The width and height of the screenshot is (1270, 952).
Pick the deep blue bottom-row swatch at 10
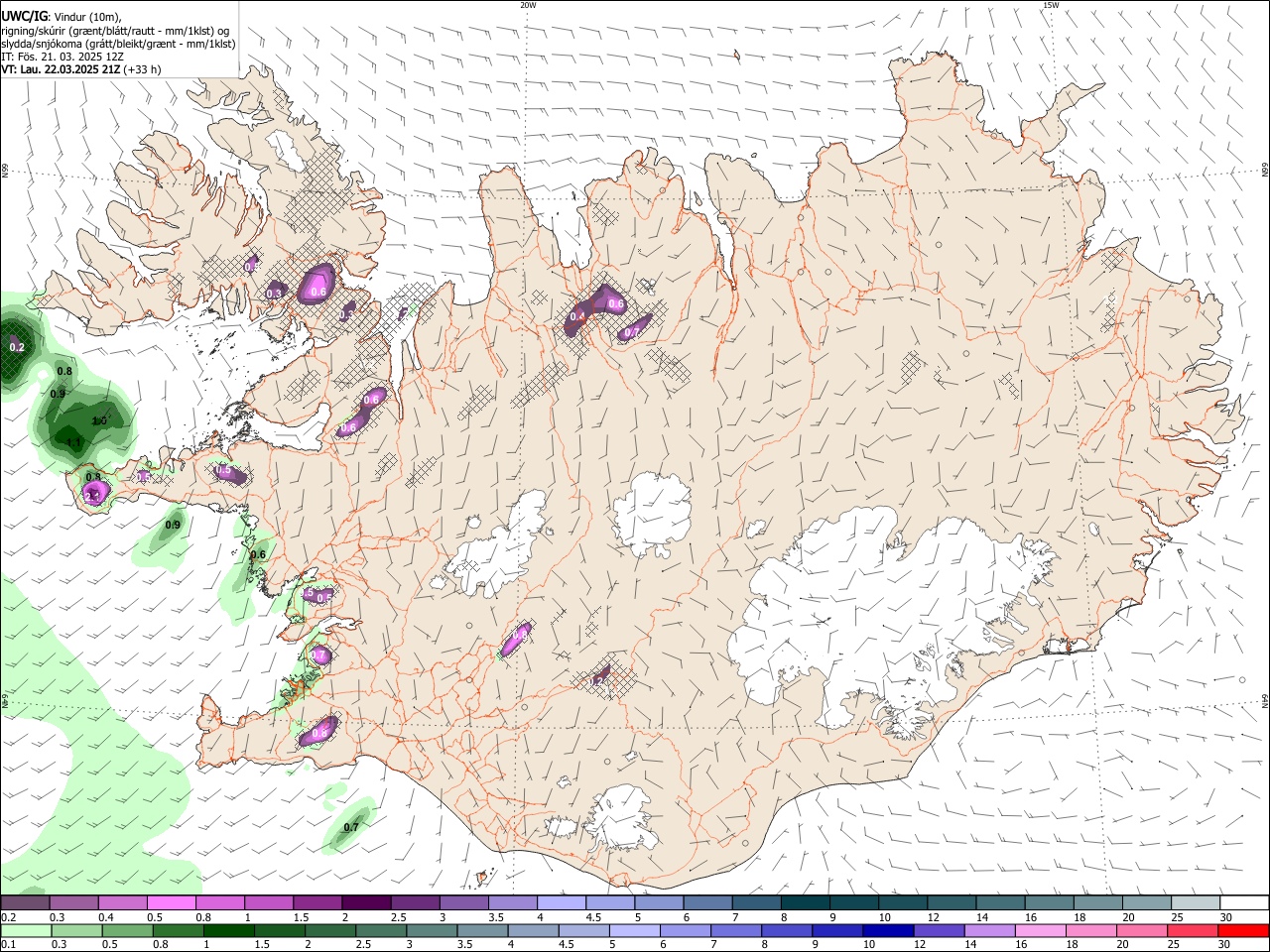(x=889, y=930)
